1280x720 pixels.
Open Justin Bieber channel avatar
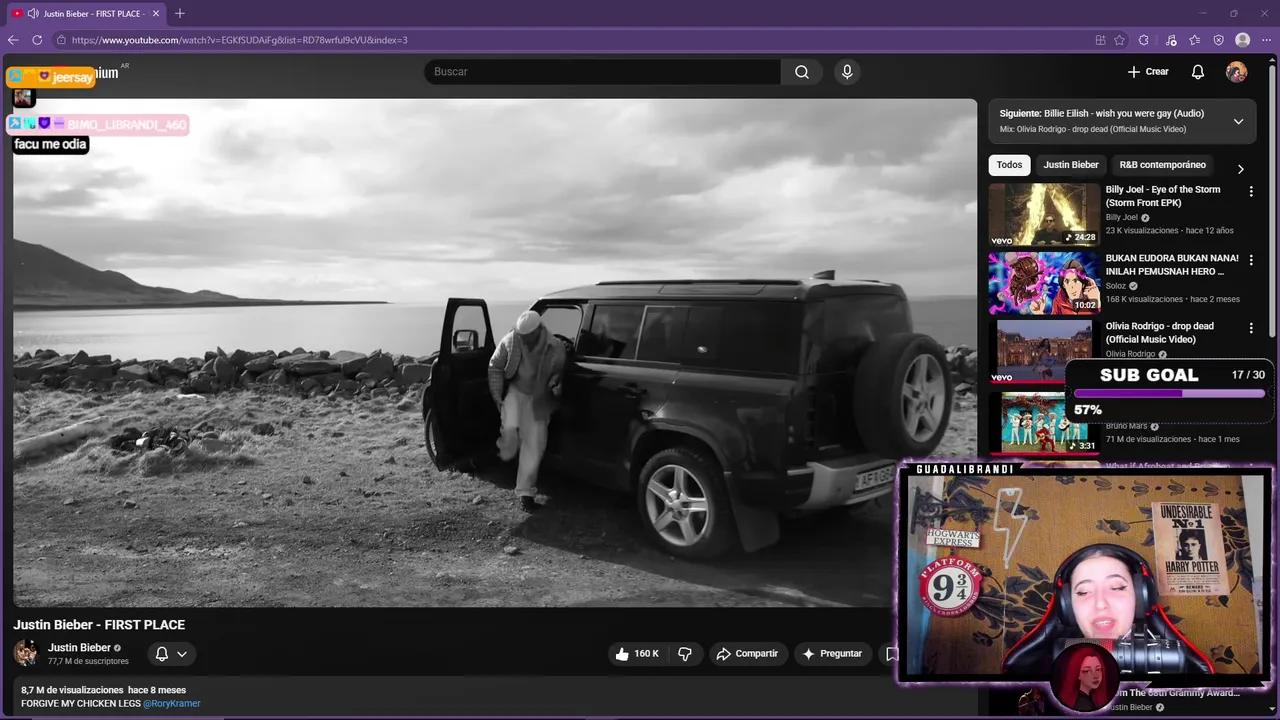tap(25, 653)
